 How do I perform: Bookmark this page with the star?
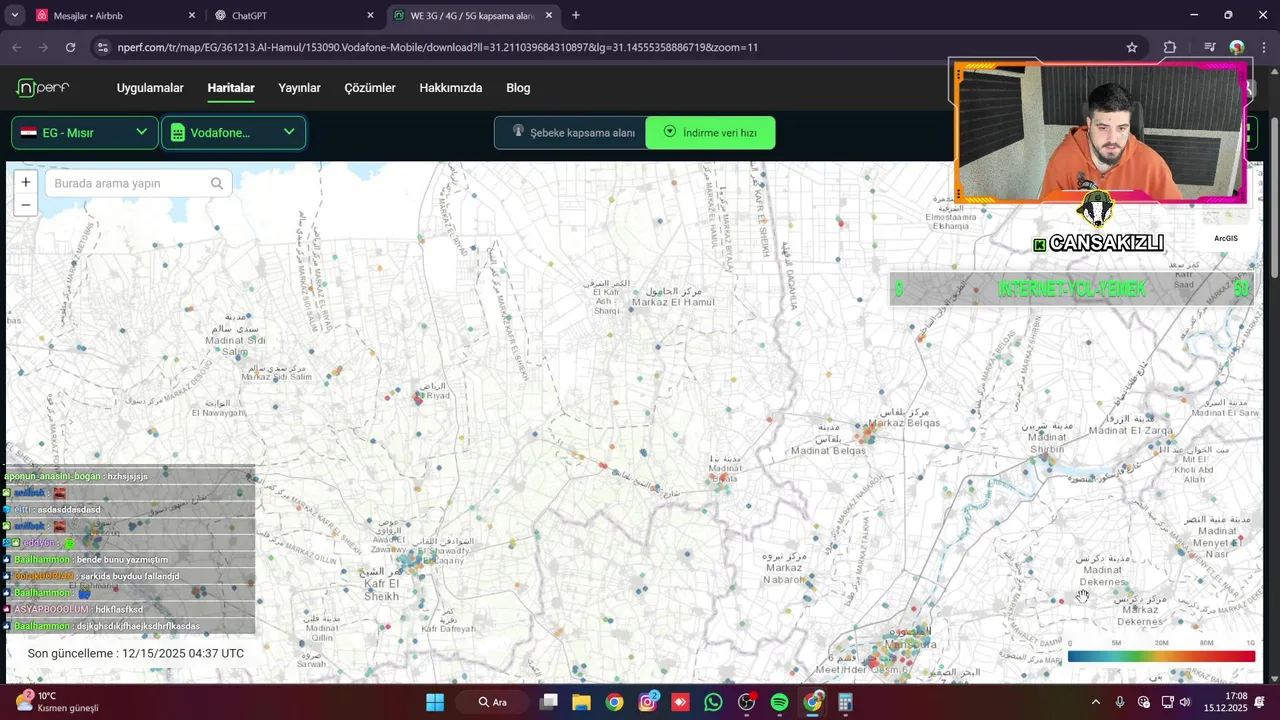coord(1132,47)
